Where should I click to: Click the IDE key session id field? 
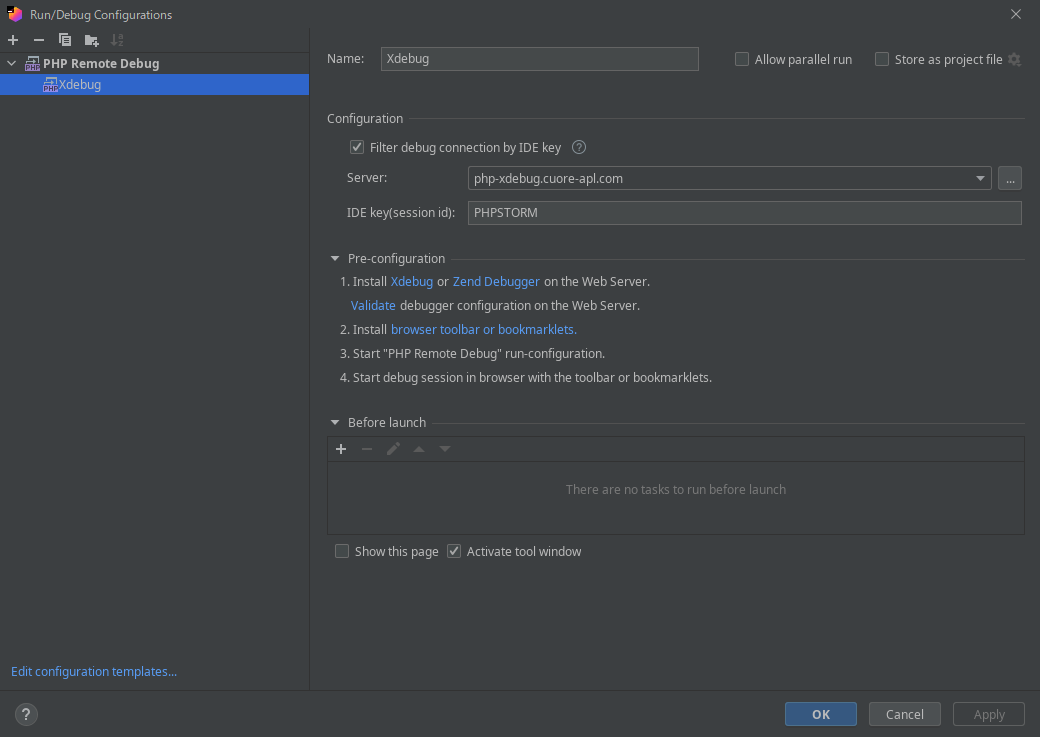point(744,213)
